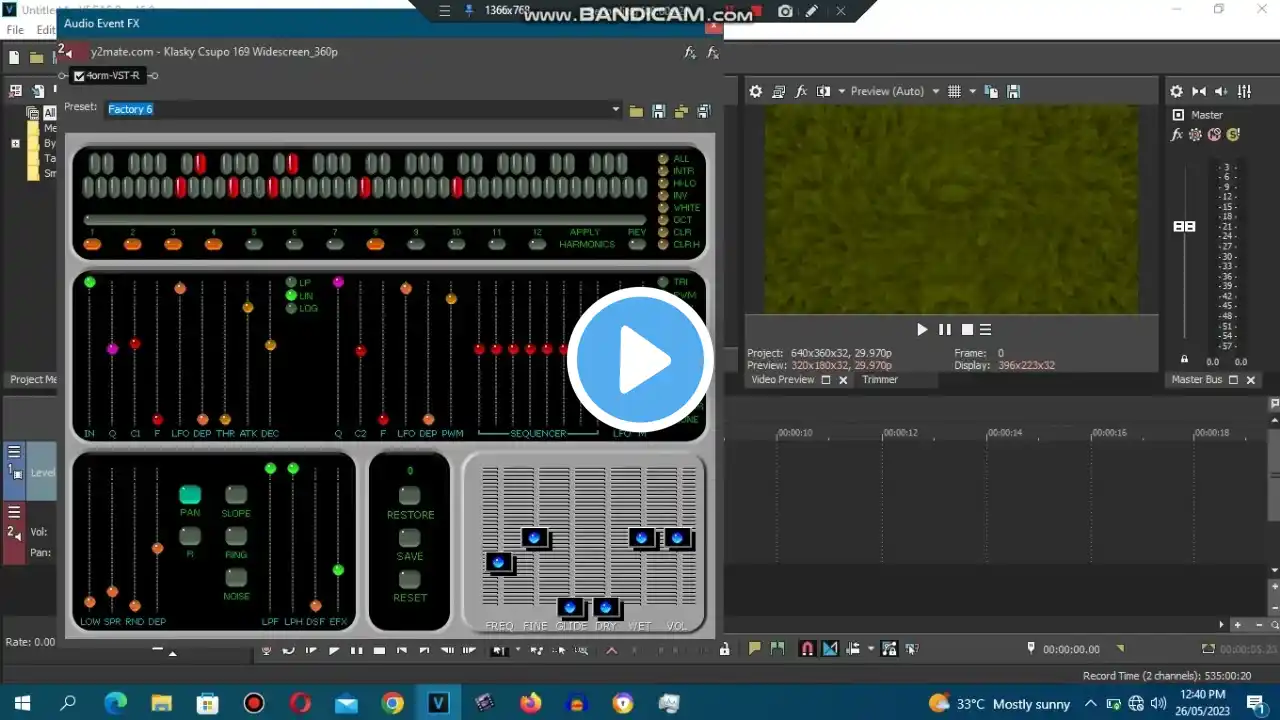Open the plug-in chain button with the plus sign
Viewport: 1280px width, 720px height.
(690, 53)
